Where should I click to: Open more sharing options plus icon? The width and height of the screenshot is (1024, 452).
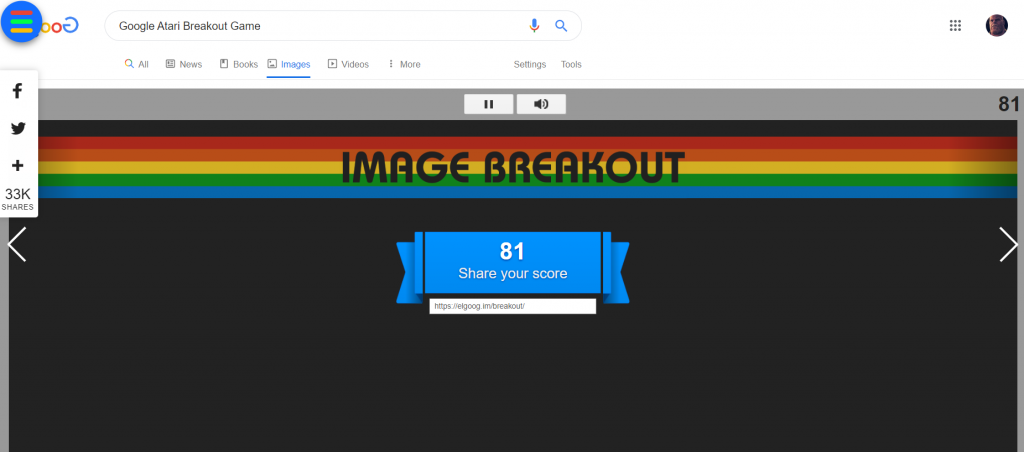coord(18,166)
